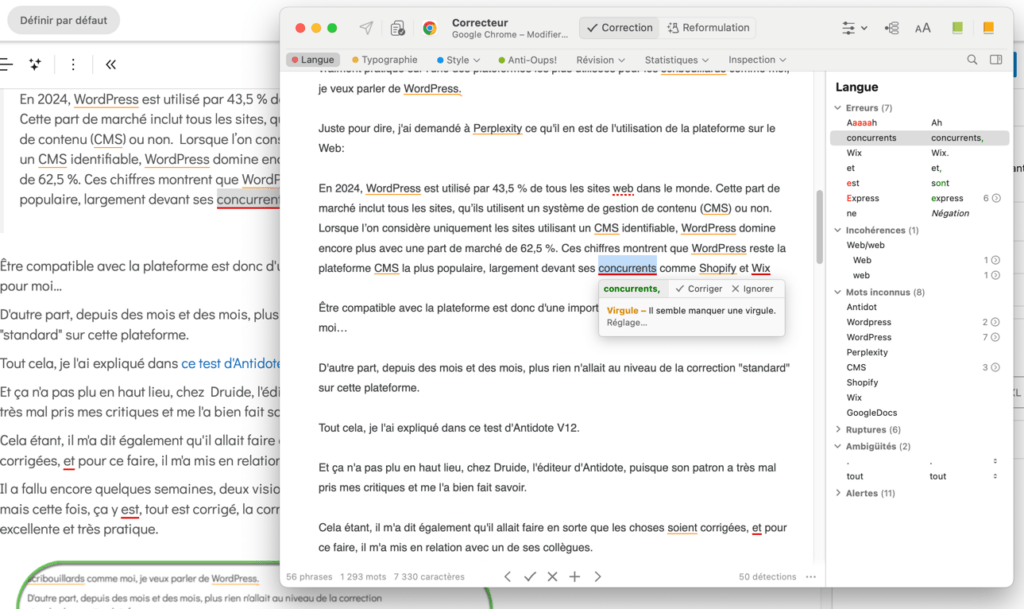This screenshot has width=1024, height=609.
Task: Select the 'Aaaaah' error row
Action: tap(920, 123)
